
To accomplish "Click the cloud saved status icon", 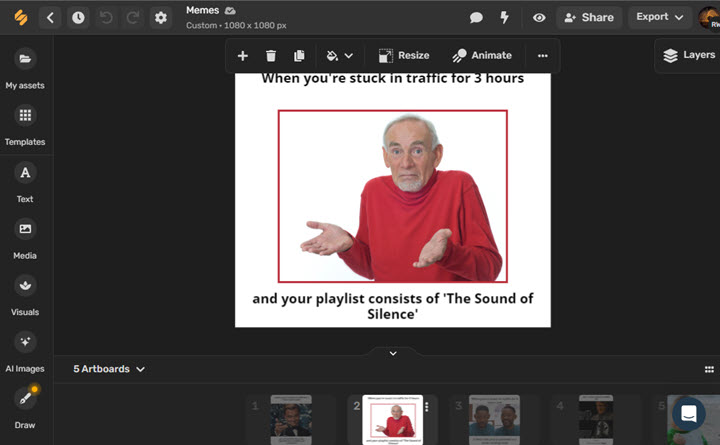I will (230, 10).
